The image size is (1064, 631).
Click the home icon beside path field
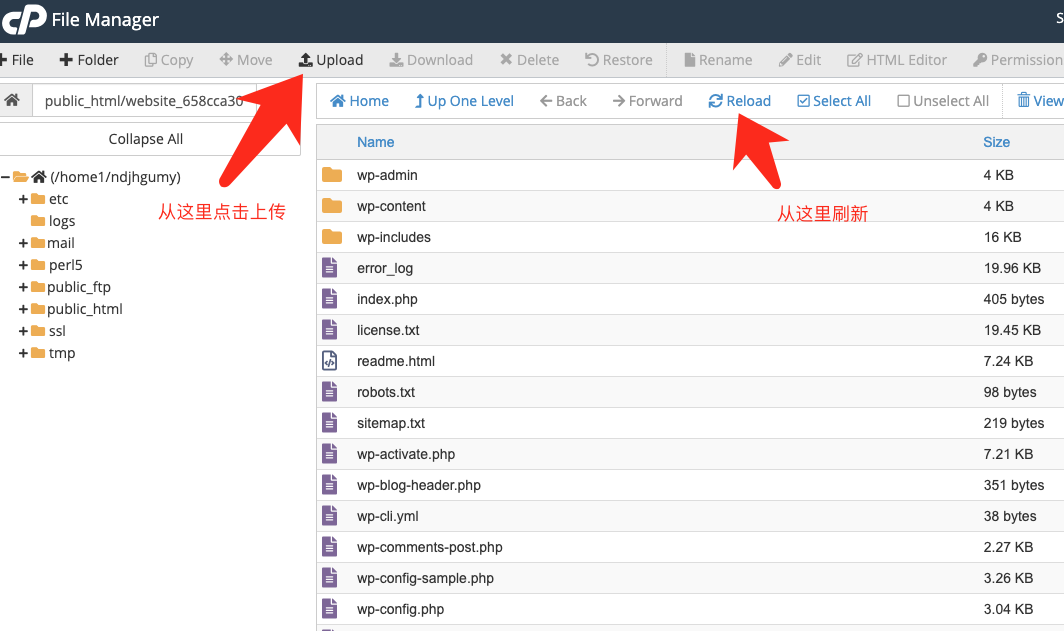click(x=12, y=101)
